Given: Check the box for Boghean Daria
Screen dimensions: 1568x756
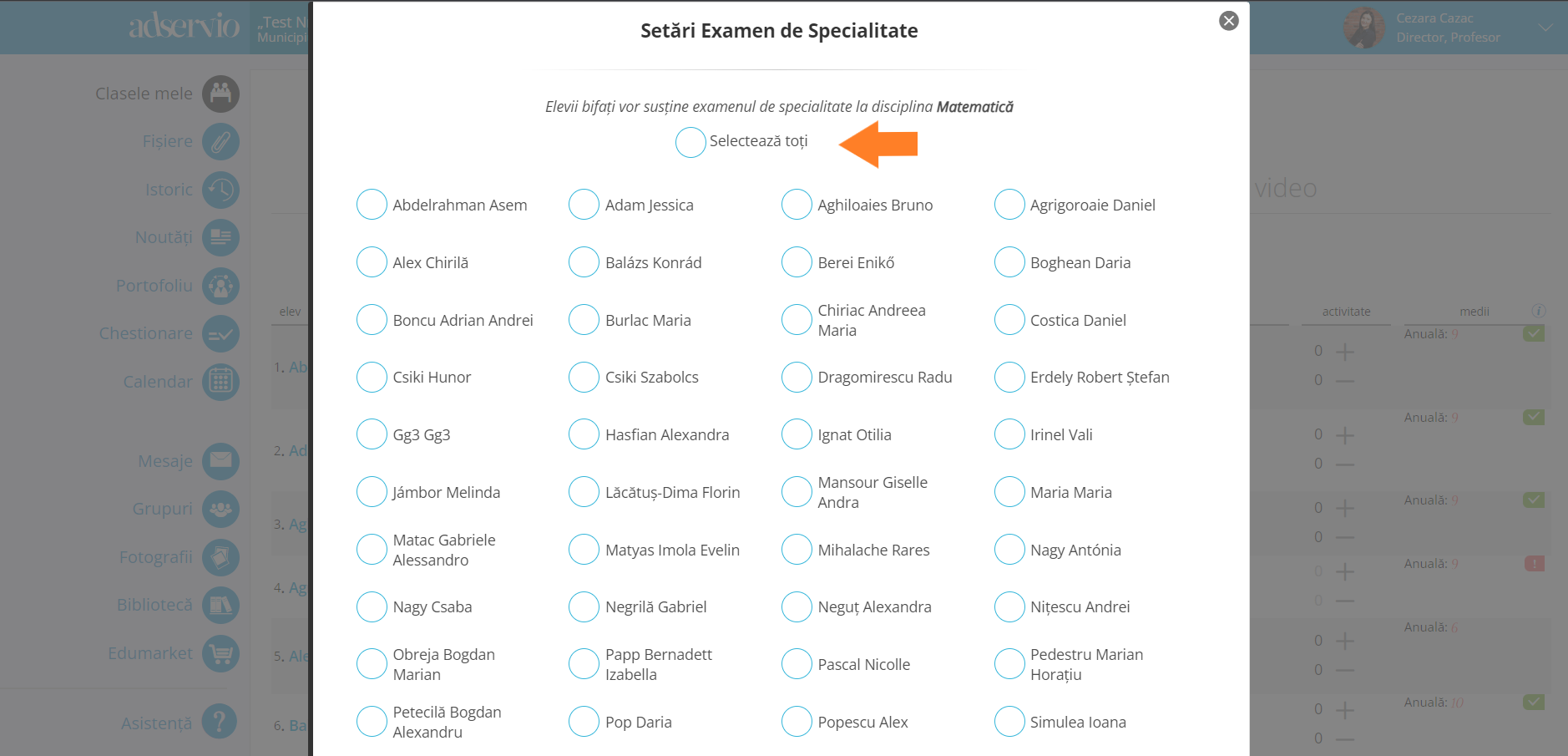Looking at the screenshot, I should pyautogui.click(x=1009, y=261).
